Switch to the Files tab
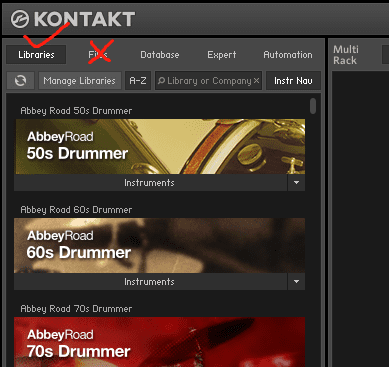389x367 pixels. (x=98, y=55)
